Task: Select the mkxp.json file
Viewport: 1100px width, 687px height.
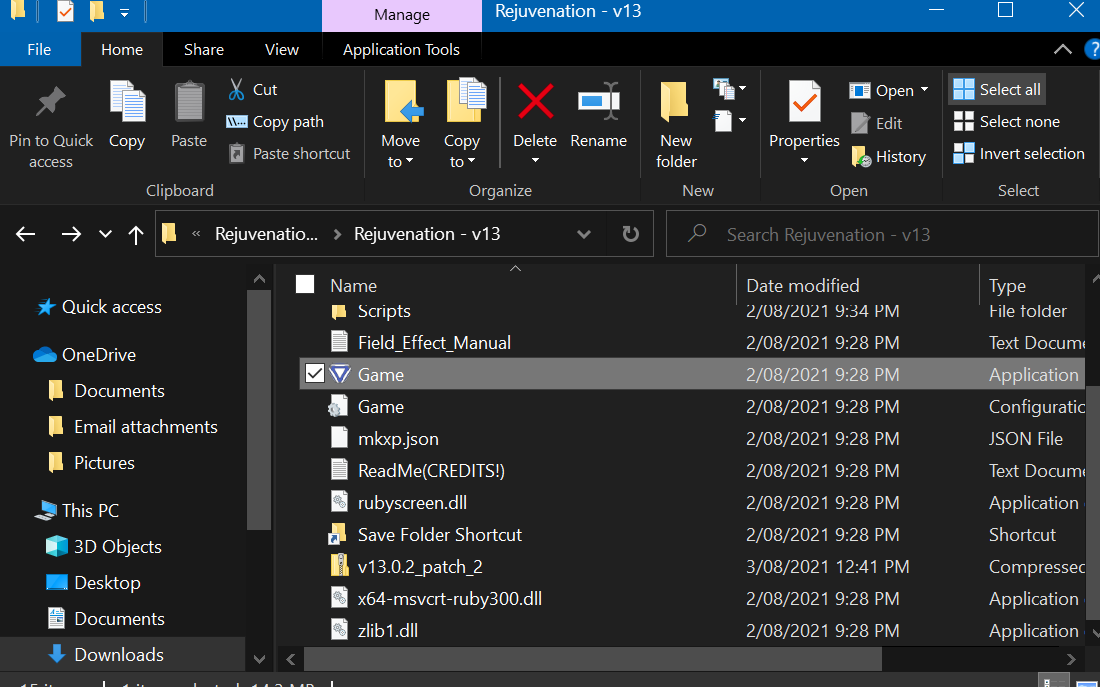Action: [398, 439]
